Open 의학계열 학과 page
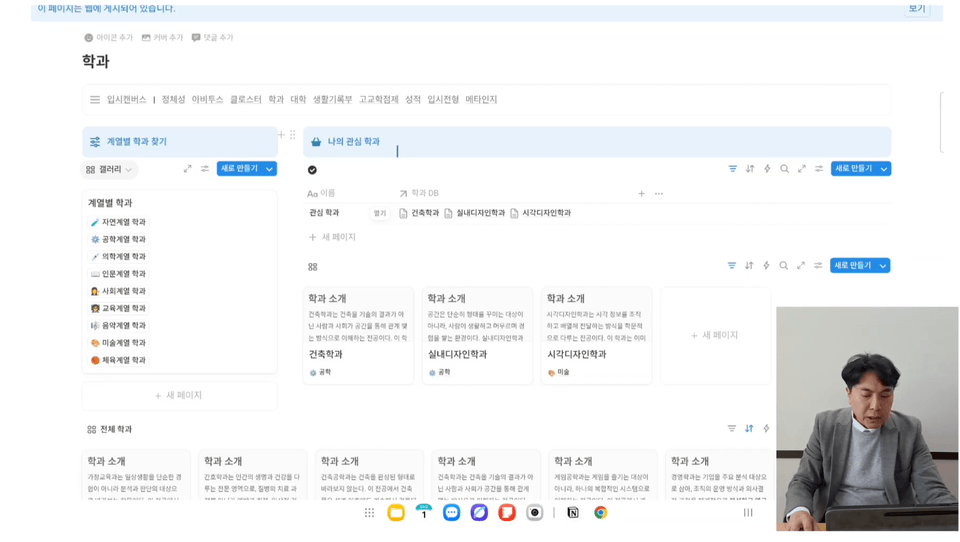 click(x=119, y=257)
